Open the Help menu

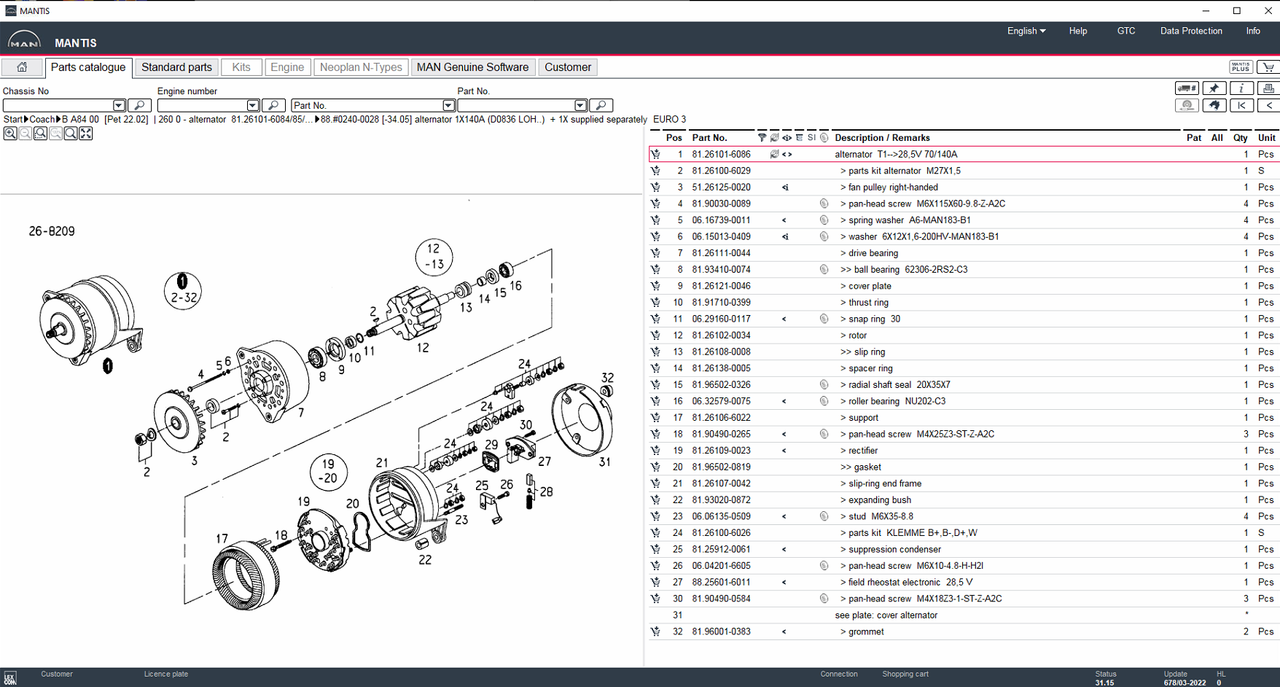1078,31
